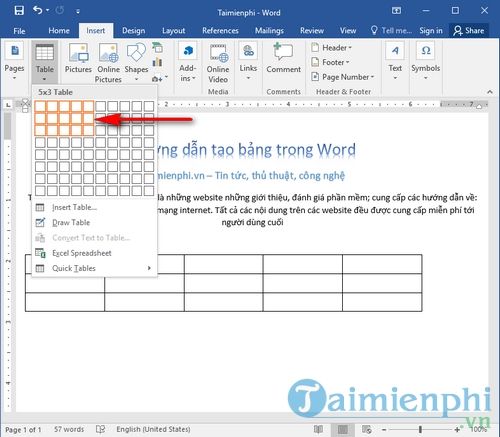The image size is (500, 437).
Task: Choose Excel Spreadsheet from the menu
Action: click(94, 253)
